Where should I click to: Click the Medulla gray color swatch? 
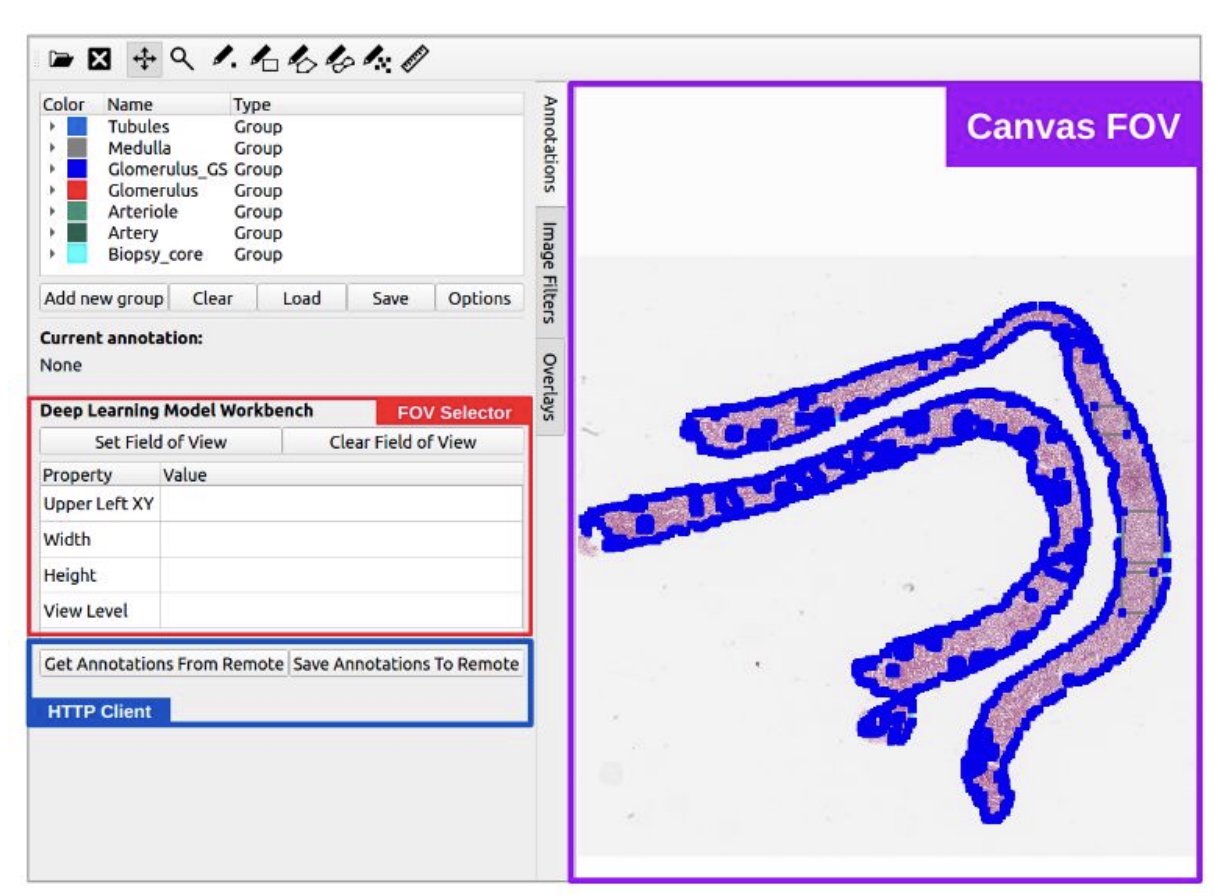tap(77, 148)
